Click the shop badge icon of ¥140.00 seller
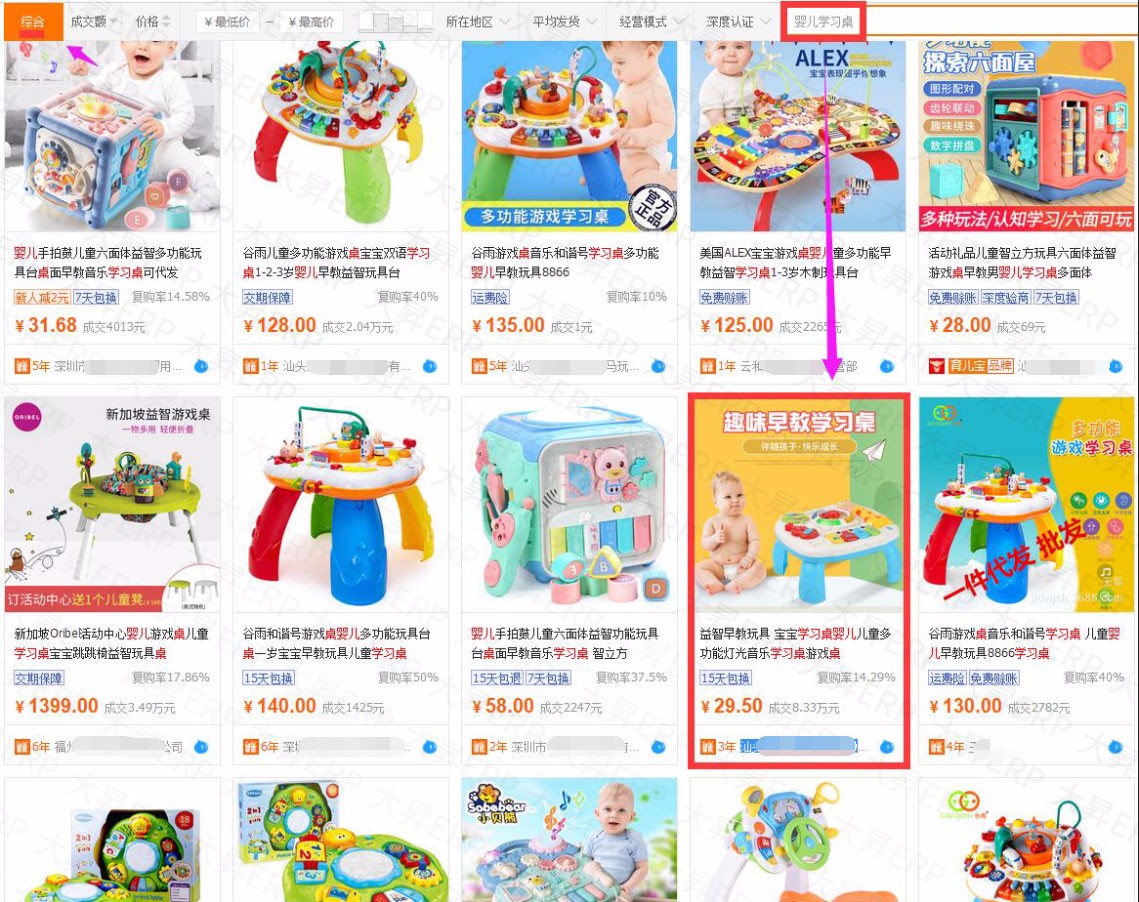 point(251,747)
